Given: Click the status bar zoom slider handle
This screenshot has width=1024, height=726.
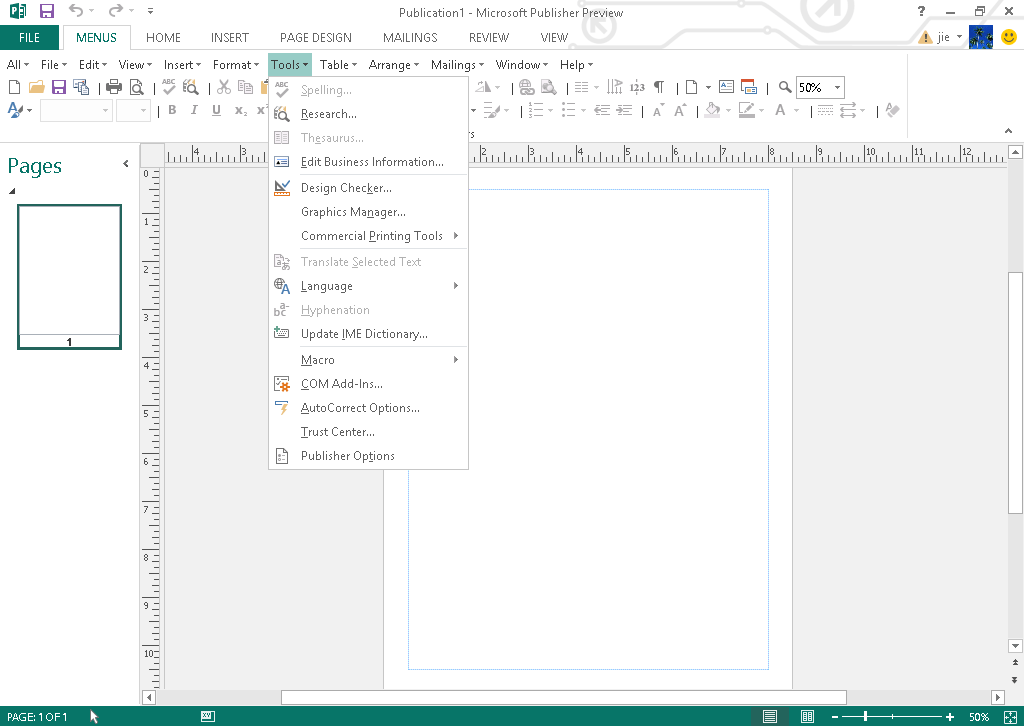Looking at the screenshot, I should pyautogui.click(x=865, y=717).
